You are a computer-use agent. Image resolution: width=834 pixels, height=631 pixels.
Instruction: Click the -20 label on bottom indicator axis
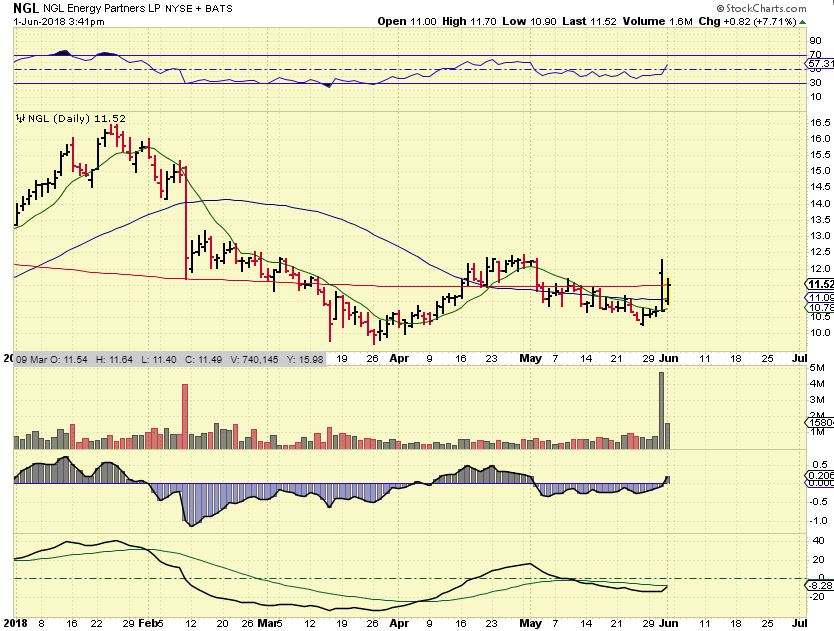pyautogui.click(x=817, y=596)
